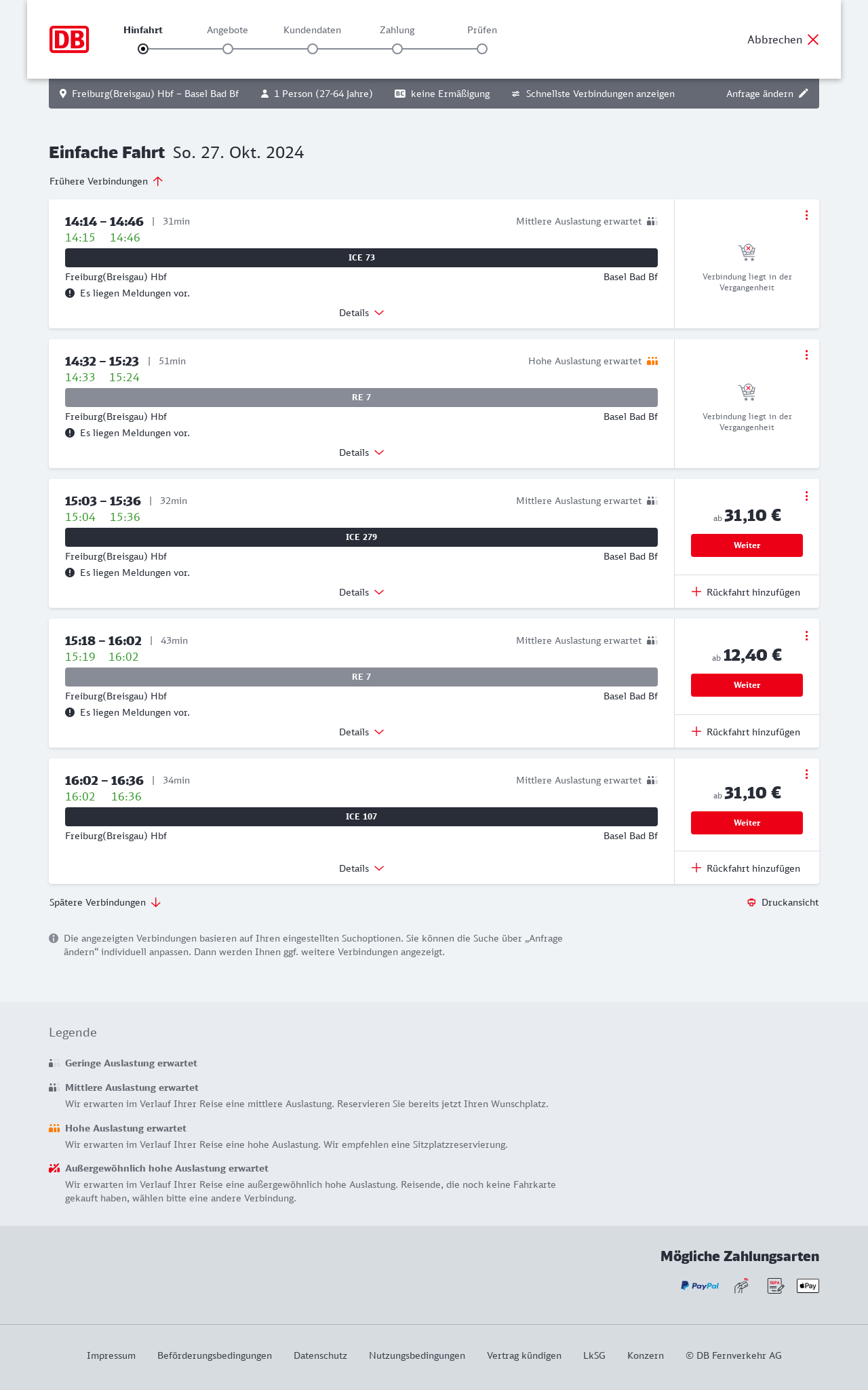This screenshot has height=1390, width=868.
Task: Click the PayPal payment logo
Action: pos(700,1286)
